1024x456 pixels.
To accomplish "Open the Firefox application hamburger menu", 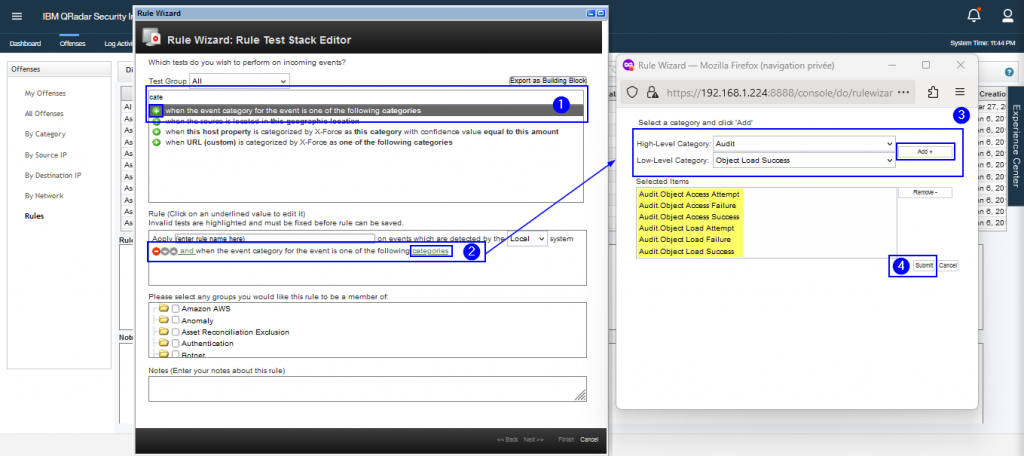I will (x=959, y=93).
